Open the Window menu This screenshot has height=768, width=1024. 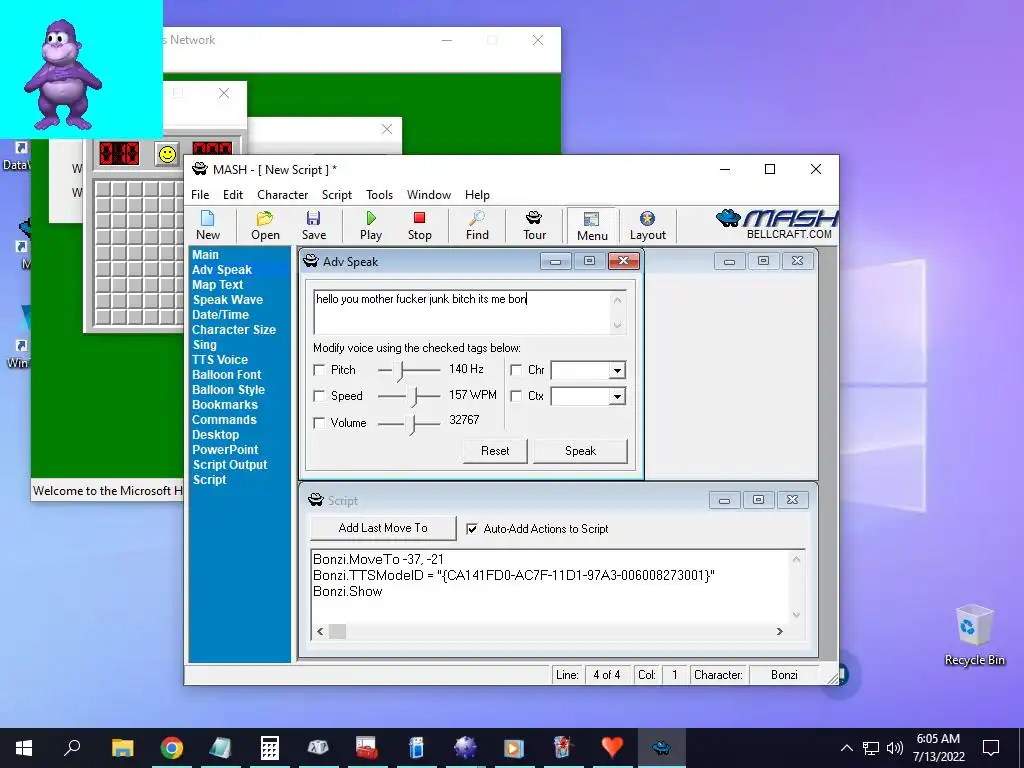click(428, 195)
